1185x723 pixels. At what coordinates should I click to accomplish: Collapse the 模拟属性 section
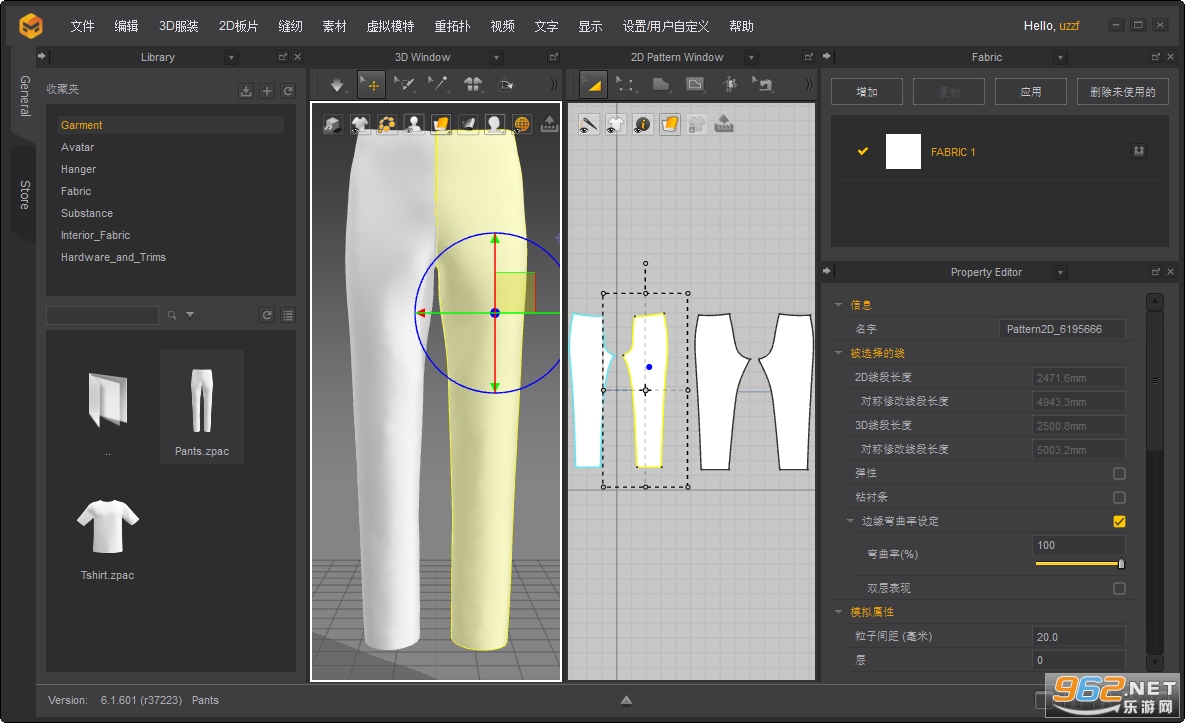click(838, 612)
